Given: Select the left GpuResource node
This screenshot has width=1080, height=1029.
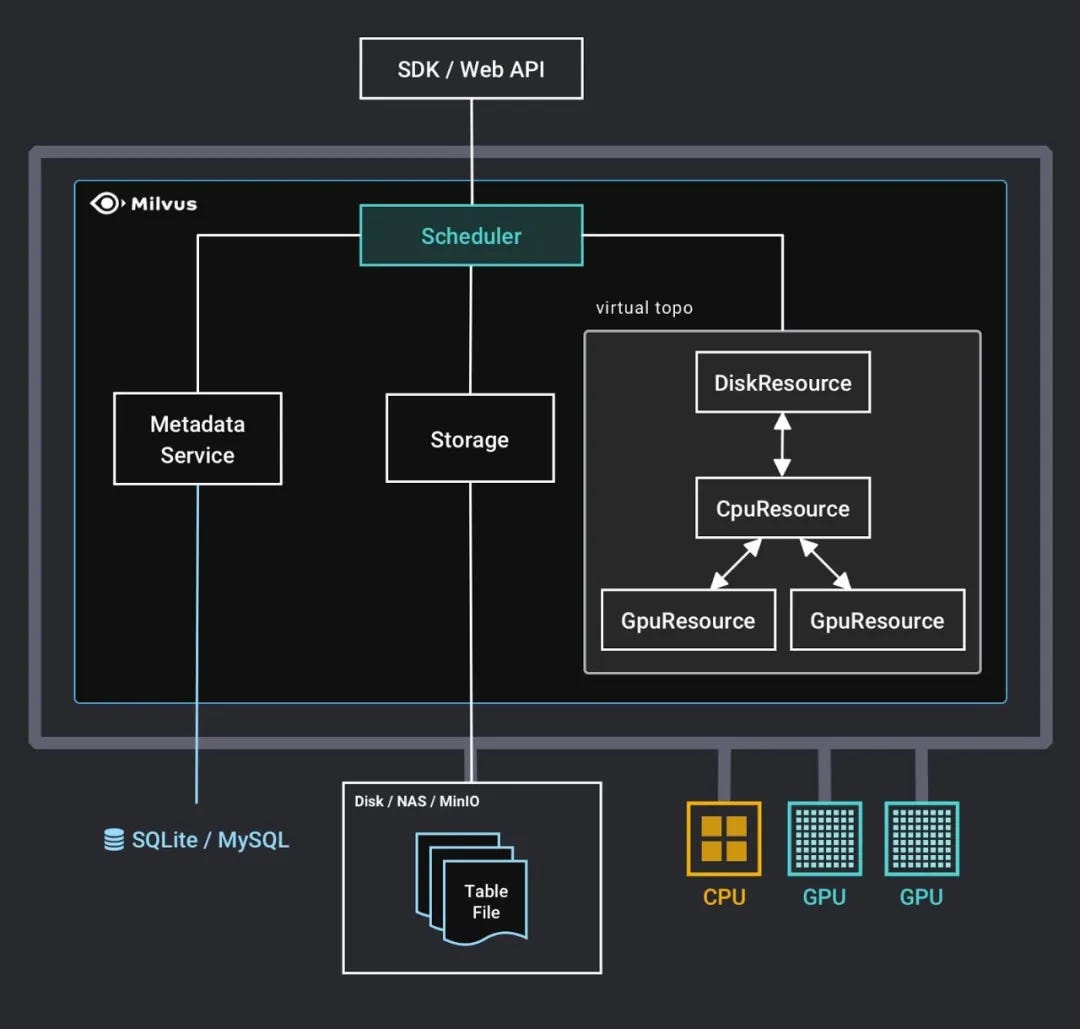Looking at the screenshot, I should click(687, 620).
